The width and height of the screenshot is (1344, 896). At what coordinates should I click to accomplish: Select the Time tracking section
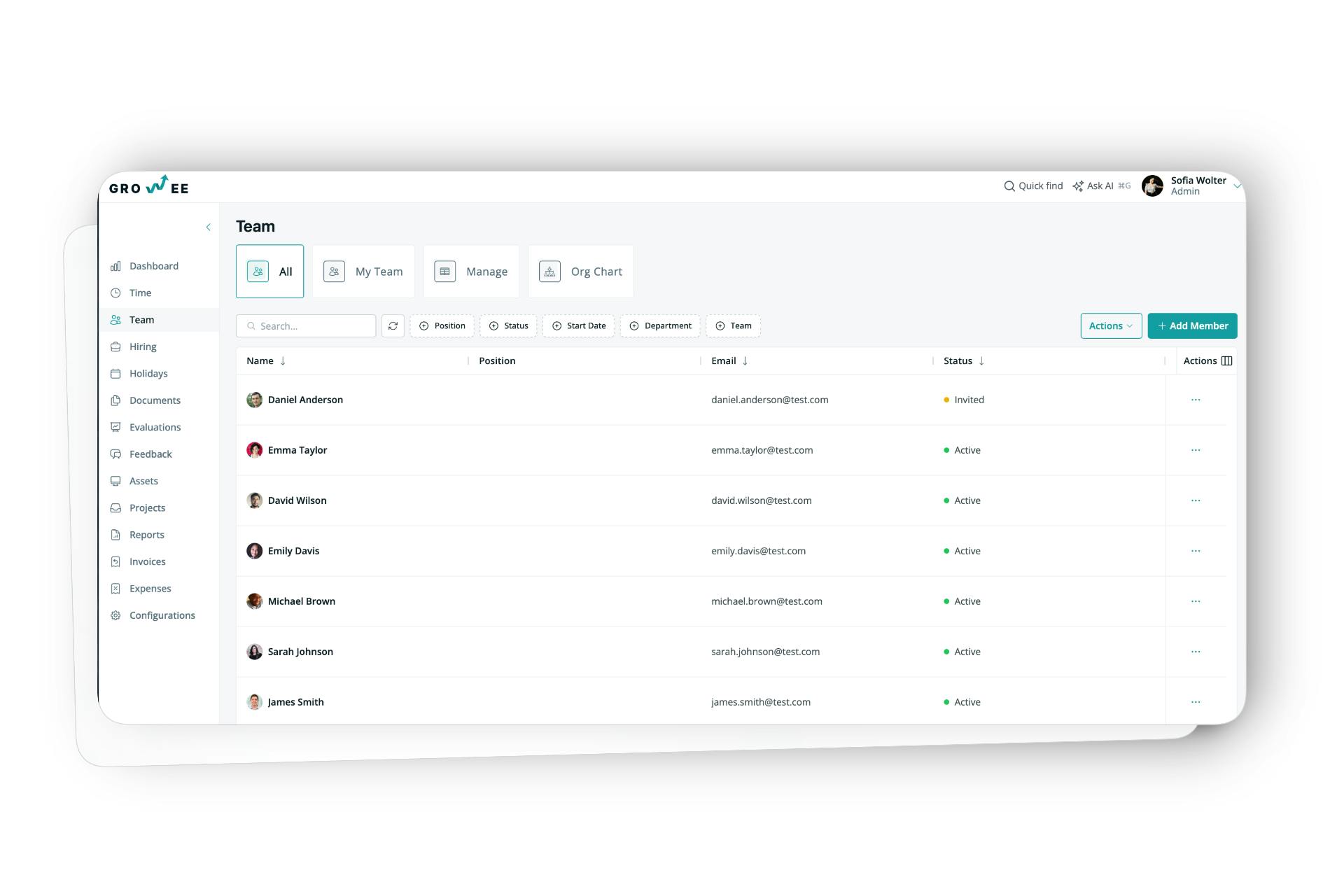[x=139, y=293]
